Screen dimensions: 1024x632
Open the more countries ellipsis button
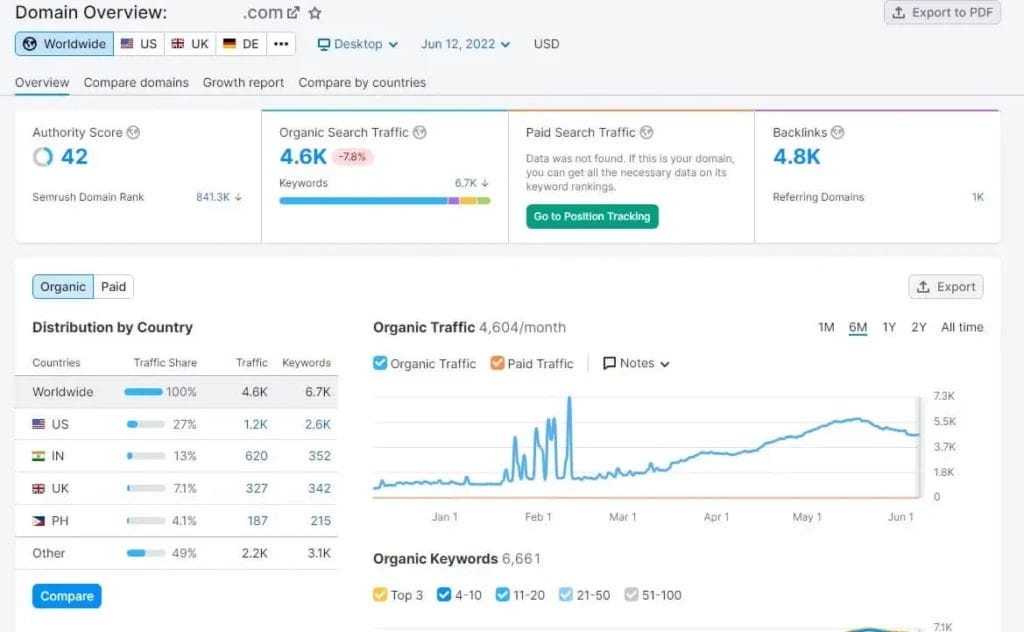[281, 44]
